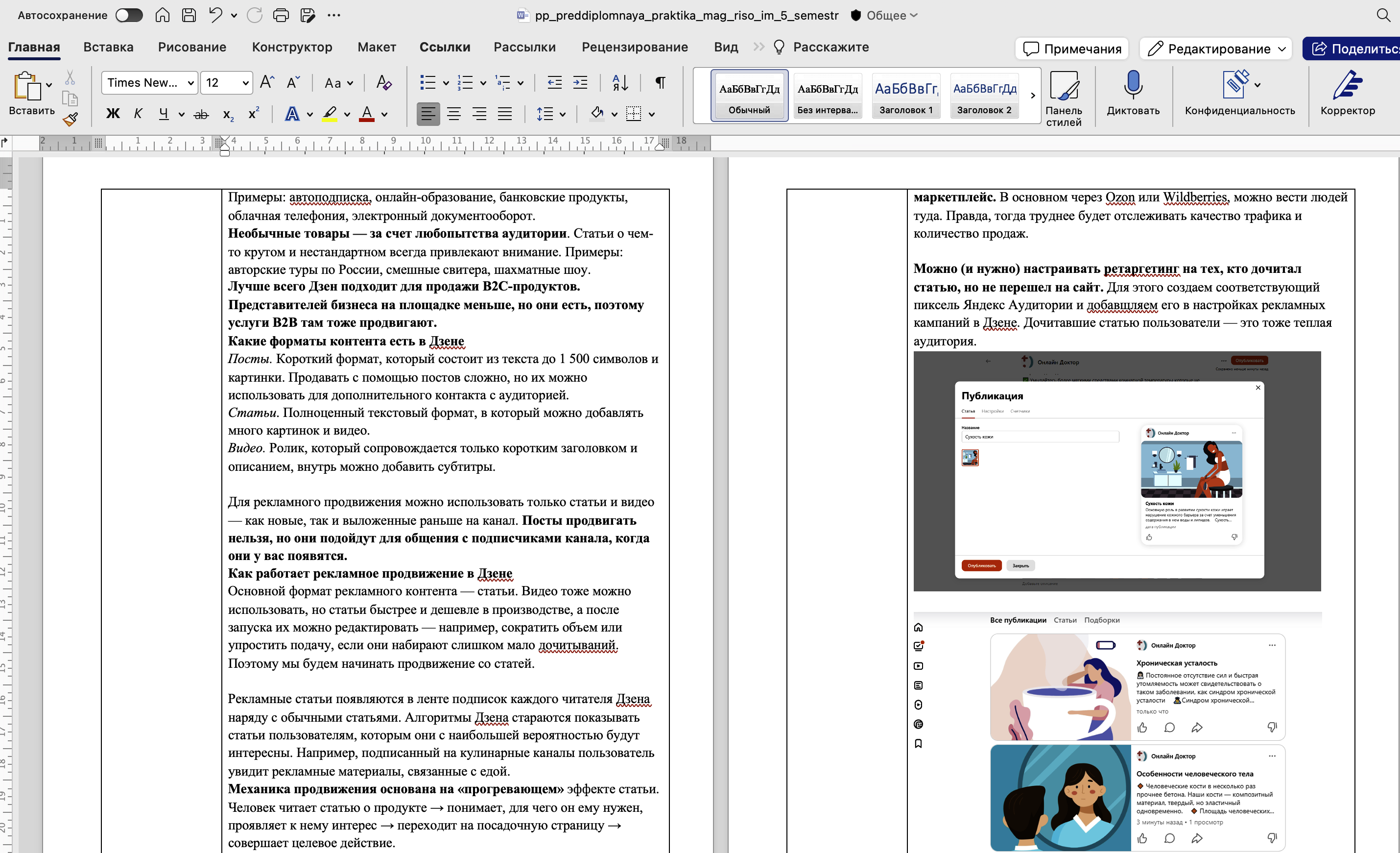Click the bulleted list icon
This screenshot has height=853, width=1400.
(x=428, y=83)
